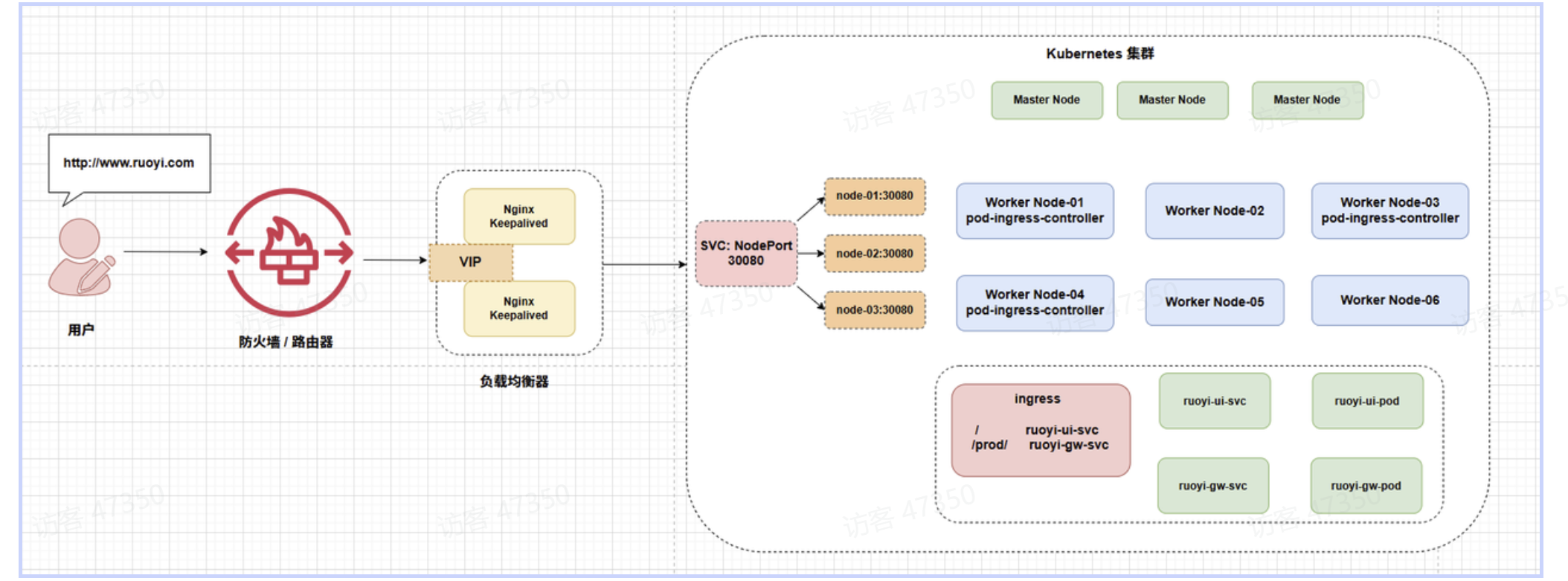Click the user person icon

[80, 257]
